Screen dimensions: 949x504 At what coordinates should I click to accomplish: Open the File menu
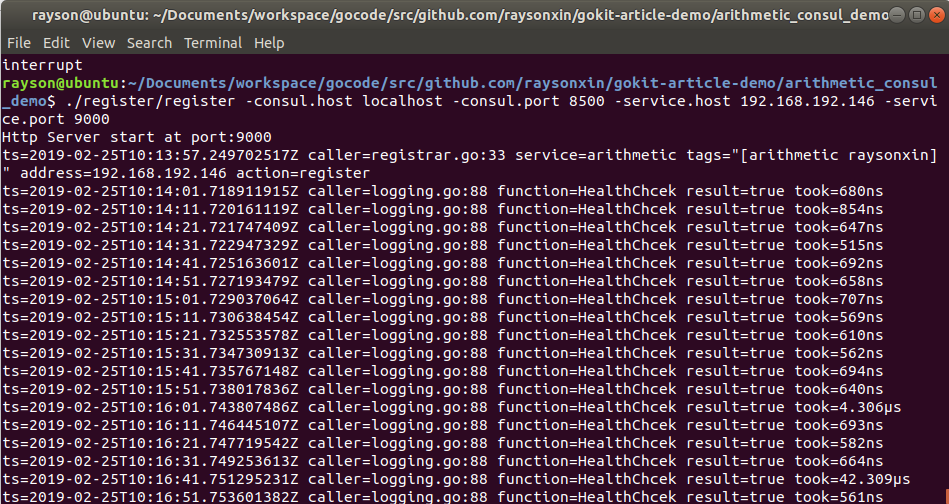(x=19, y=43)
